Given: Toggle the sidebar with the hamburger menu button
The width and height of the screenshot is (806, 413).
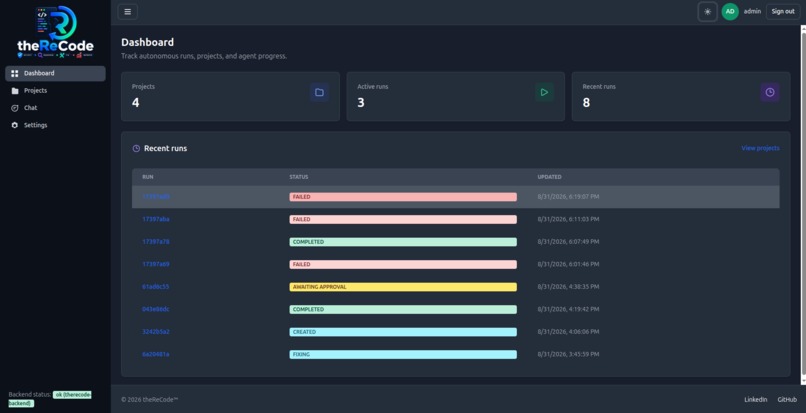Looking at the screenshot, I should [127, 12].
